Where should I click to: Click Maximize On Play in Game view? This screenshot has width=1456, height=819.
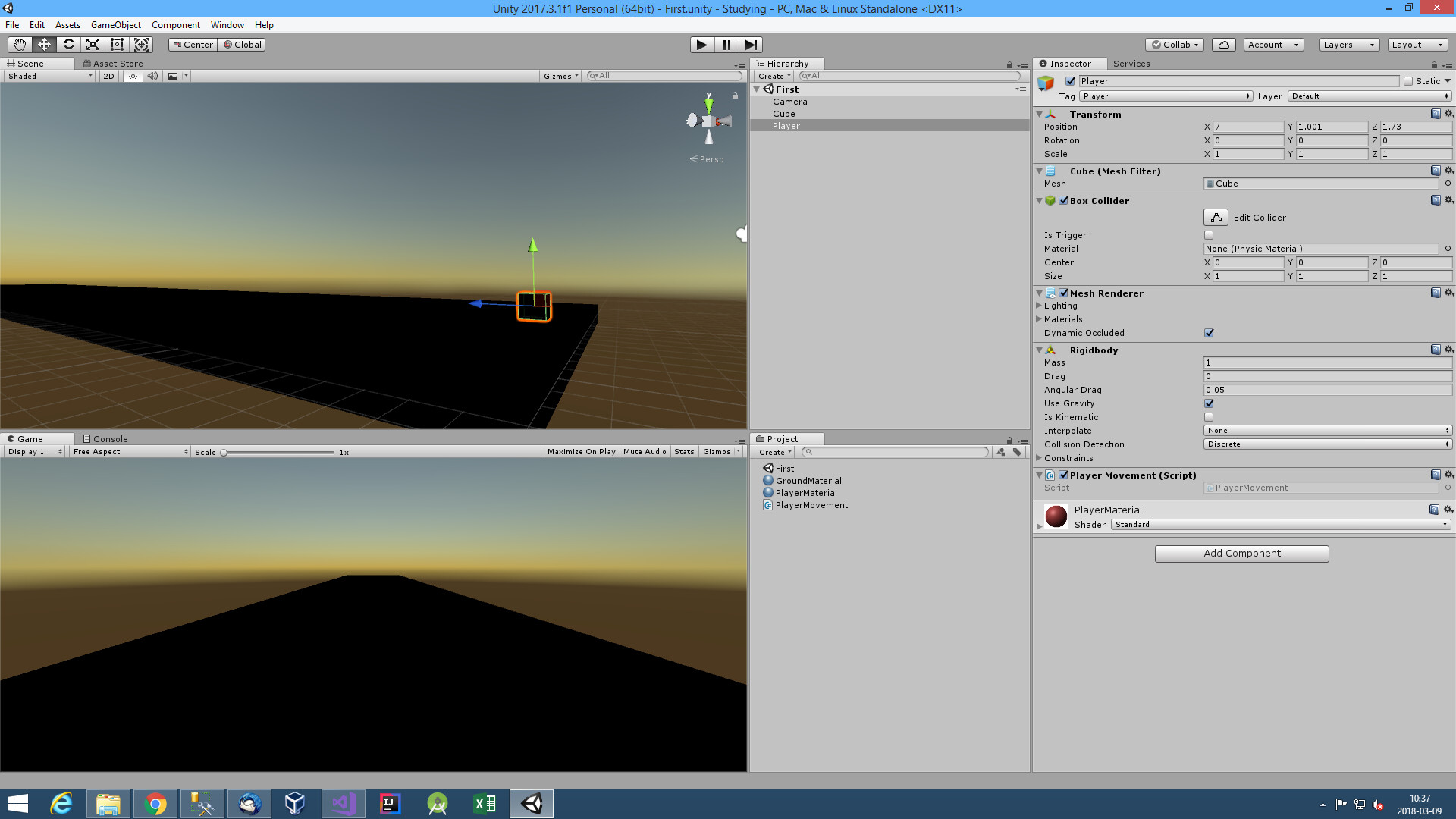click(x=581, y=451)
